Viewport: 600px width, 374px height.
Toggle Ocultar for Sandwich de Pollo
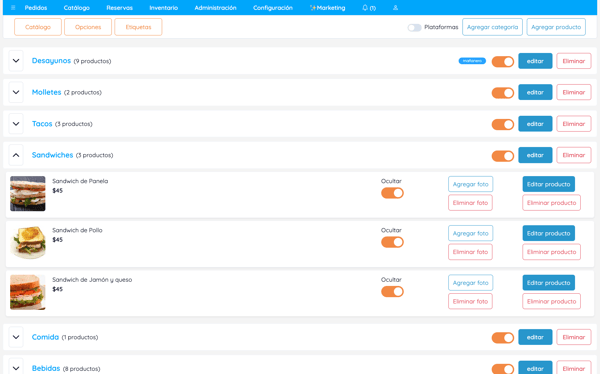[392, 242]
